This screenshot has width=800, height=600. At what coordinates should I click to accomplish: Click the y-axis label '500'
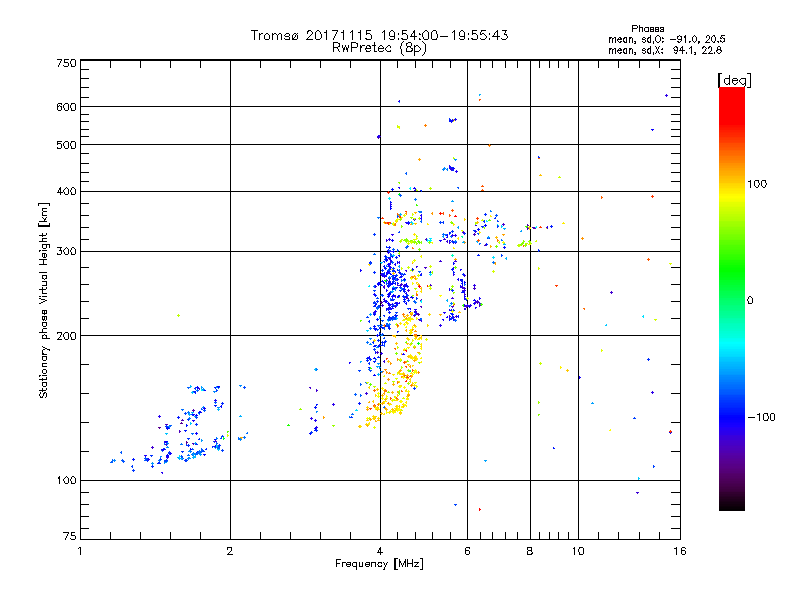tap(66, 145)
